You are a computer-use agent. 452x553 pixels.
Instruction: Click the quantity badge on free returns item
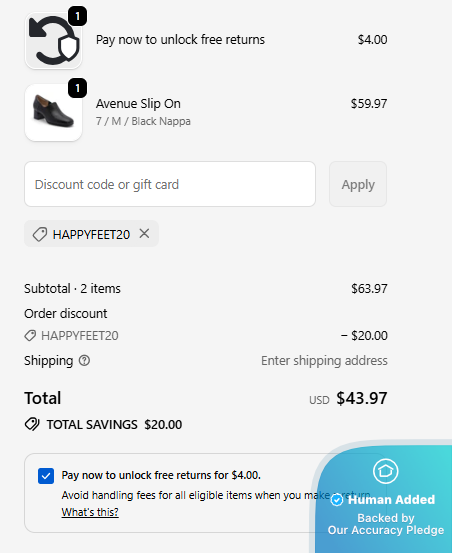[78, 16]
